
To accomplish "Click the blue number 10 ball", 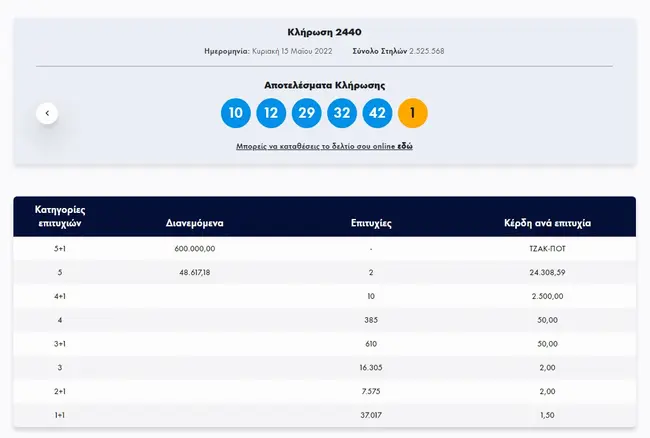I will tap(235, 113).
